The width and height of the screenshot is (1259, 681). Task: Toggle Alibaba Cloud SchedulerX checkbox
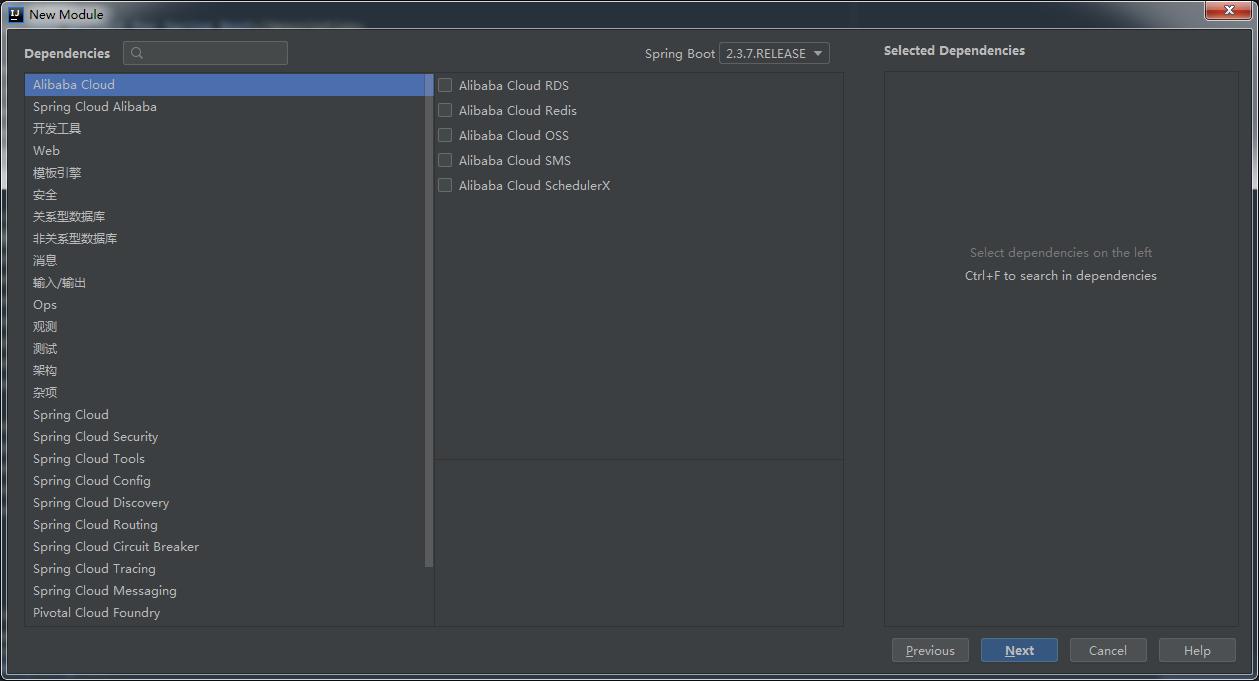pos(445,185)
